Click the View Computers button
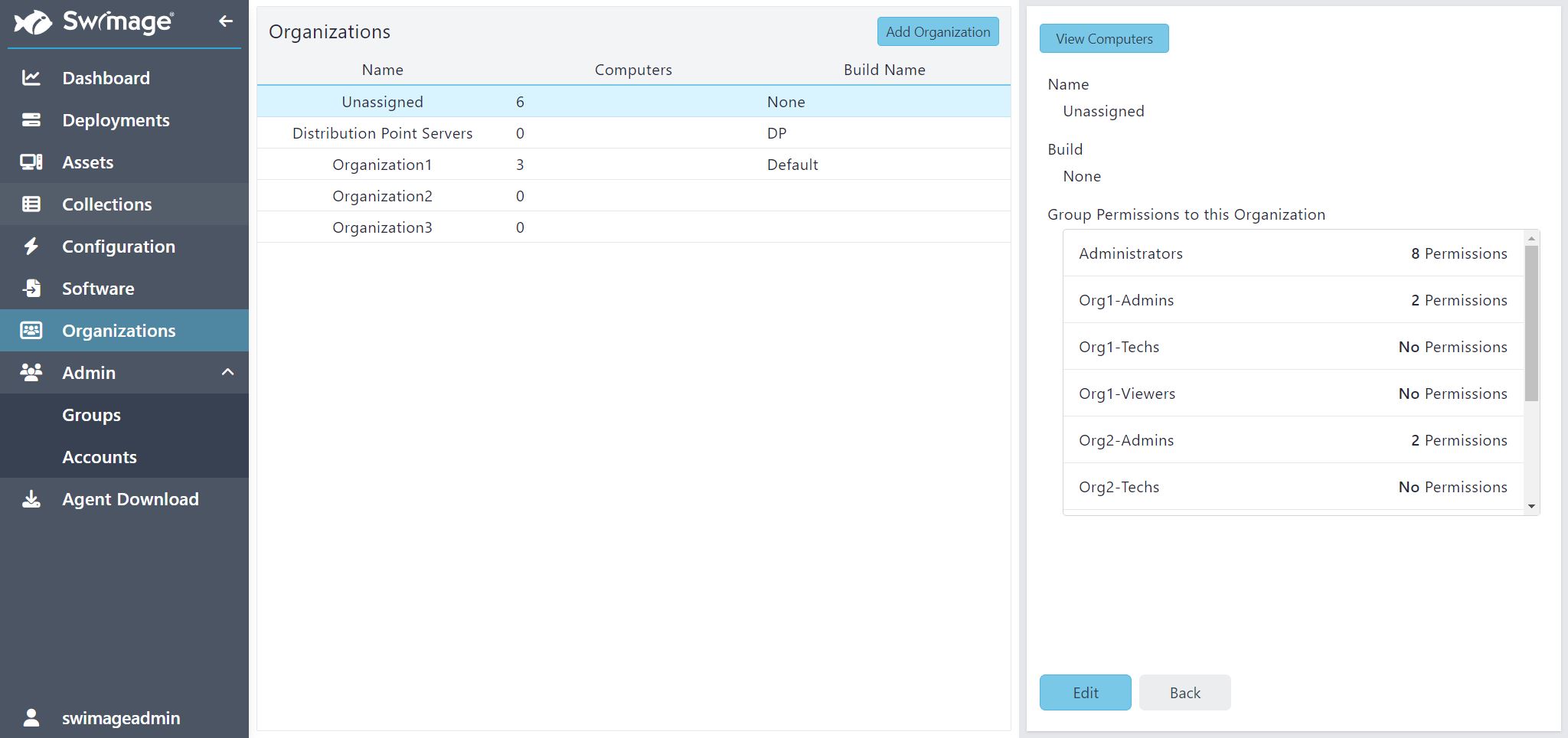Screen dimensions: 1568x738 [1104, 38]
